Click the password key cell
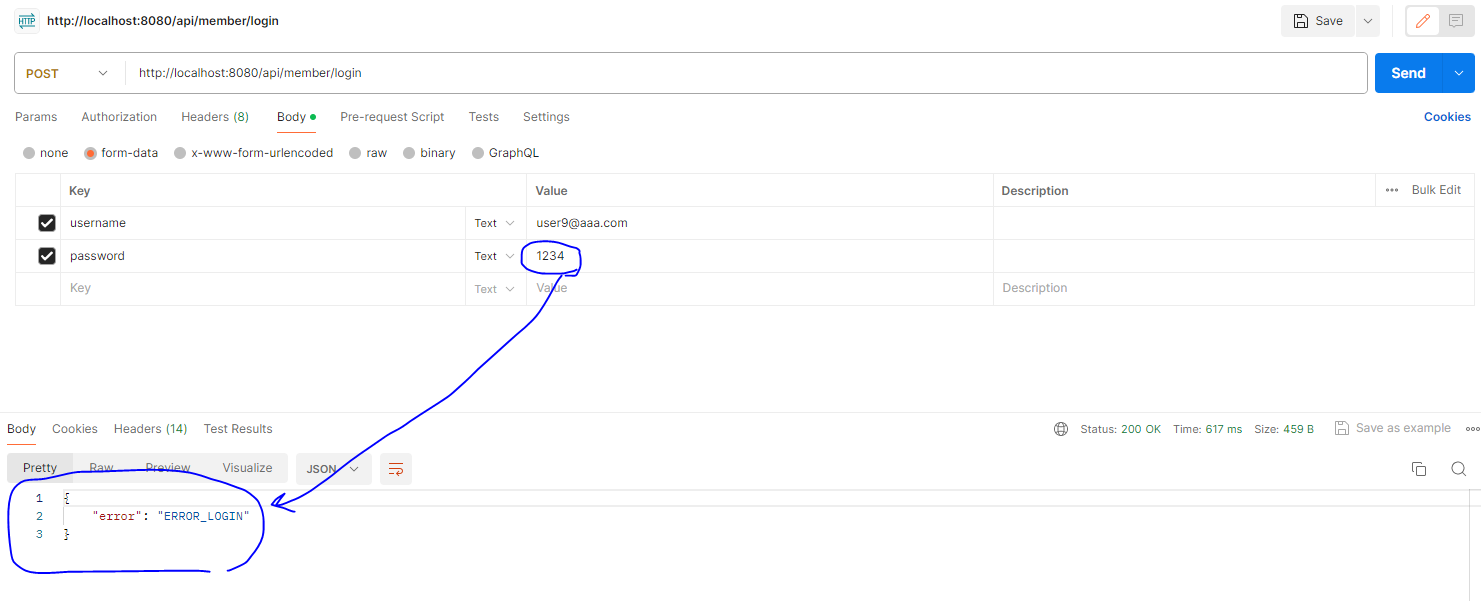This screenshot has height=601, width=1481. click(263, 256)
